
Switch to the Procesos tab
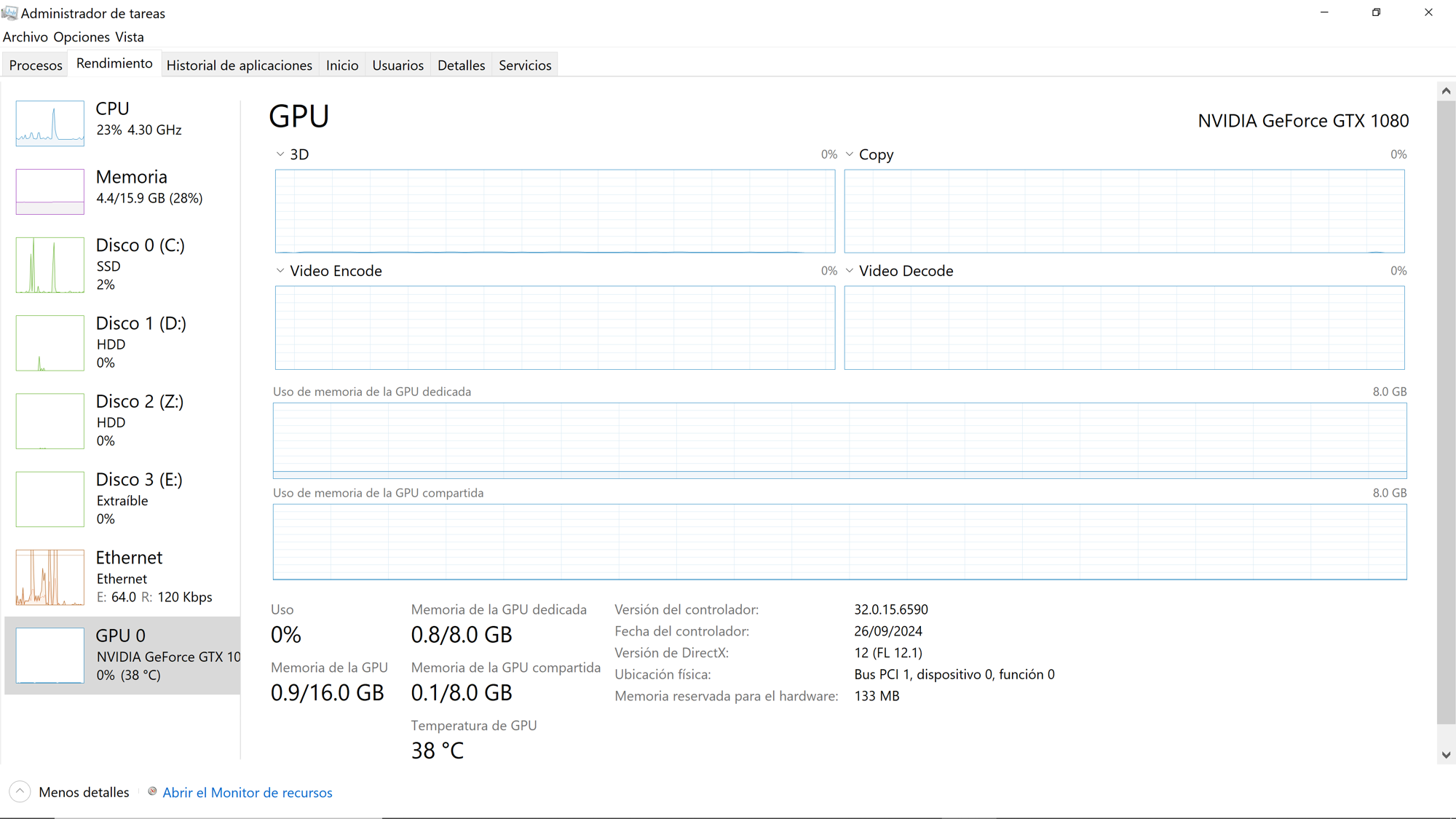36,66
